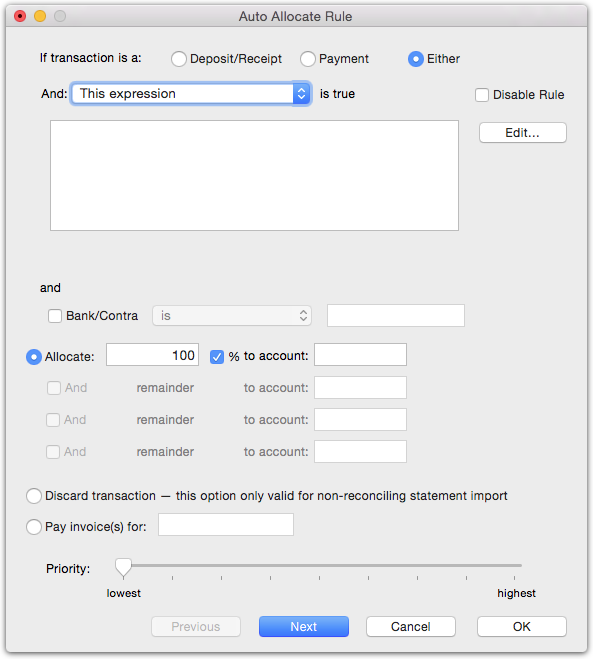The width and height of the screenshot is (593, 659).
Task: Choose the Pay invoice(s) for option
Action: (x=34, y=527)
